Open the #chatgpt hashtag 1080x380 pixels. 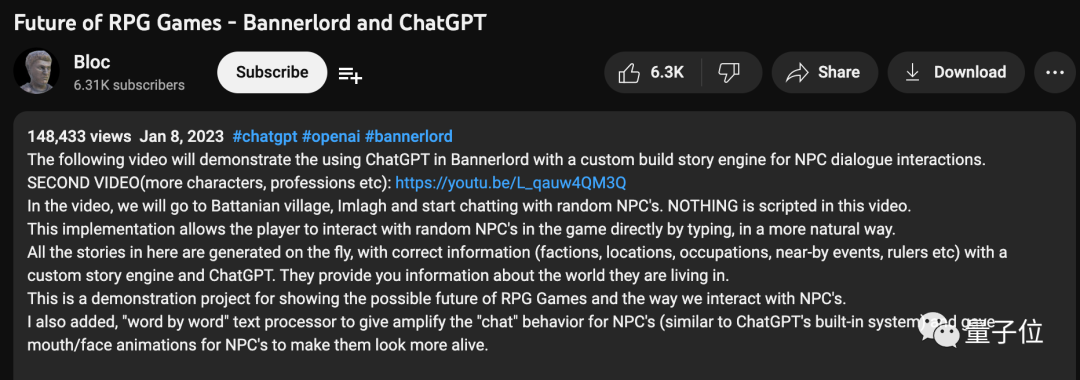(265, 136)
